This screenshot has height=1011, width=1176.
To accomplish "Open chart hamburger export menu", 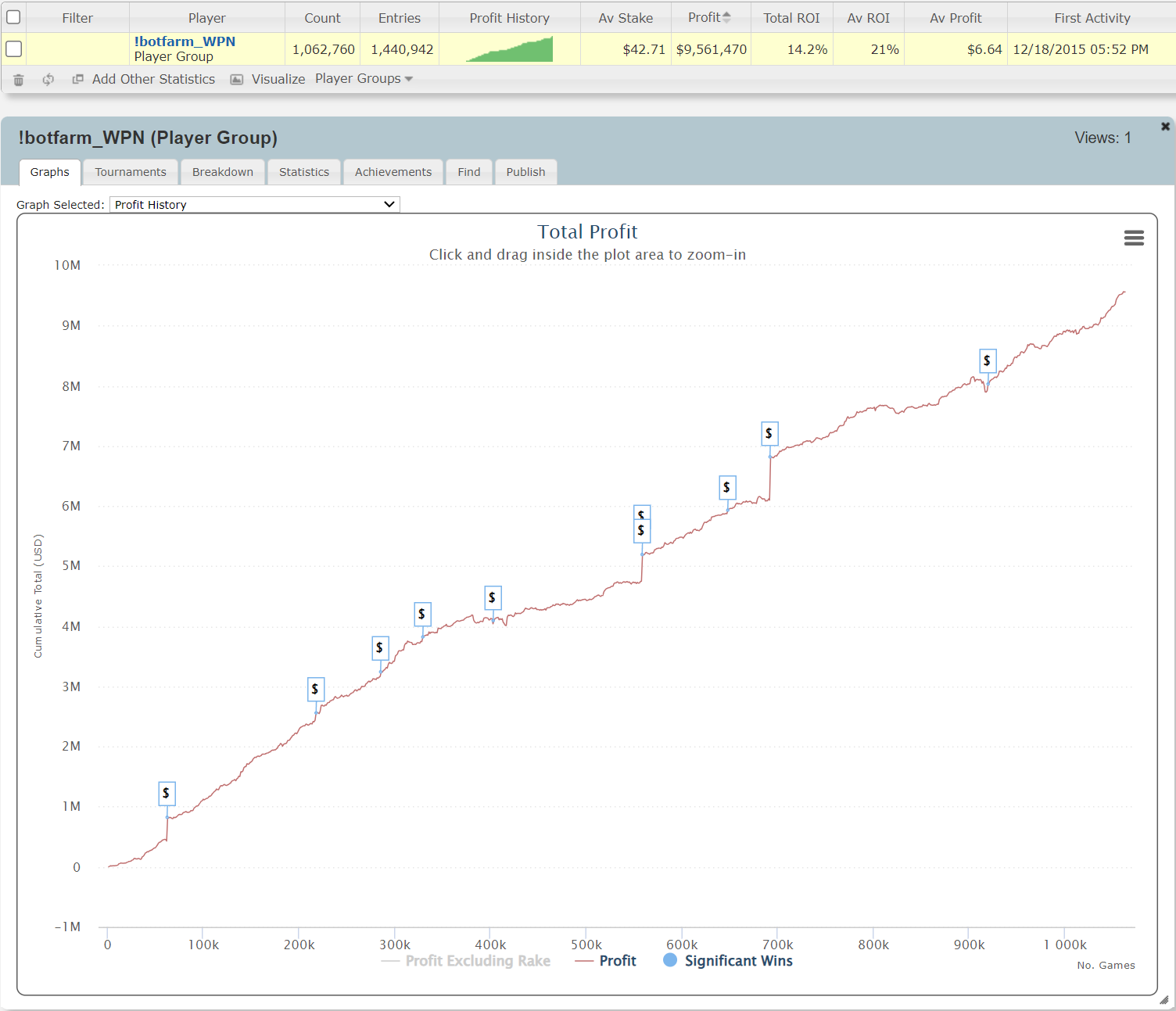I will 1134,238.
